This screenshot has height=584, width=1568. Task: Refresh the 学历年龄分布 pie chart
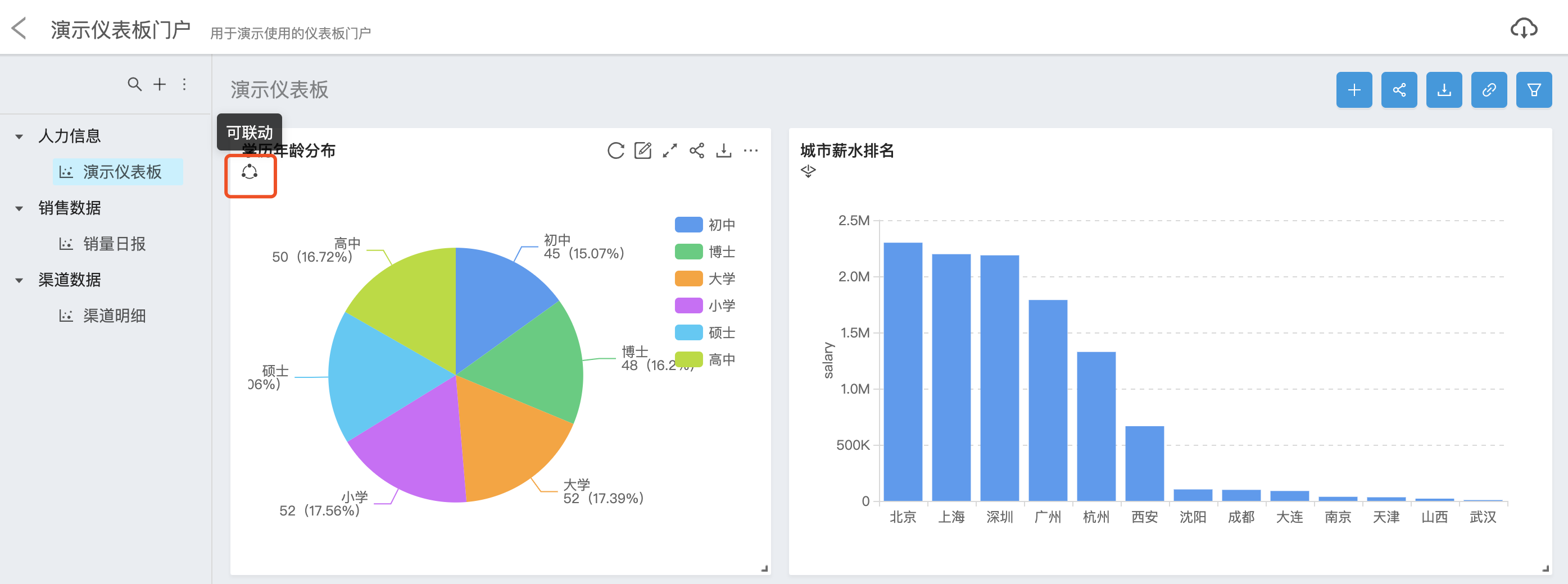615,150
